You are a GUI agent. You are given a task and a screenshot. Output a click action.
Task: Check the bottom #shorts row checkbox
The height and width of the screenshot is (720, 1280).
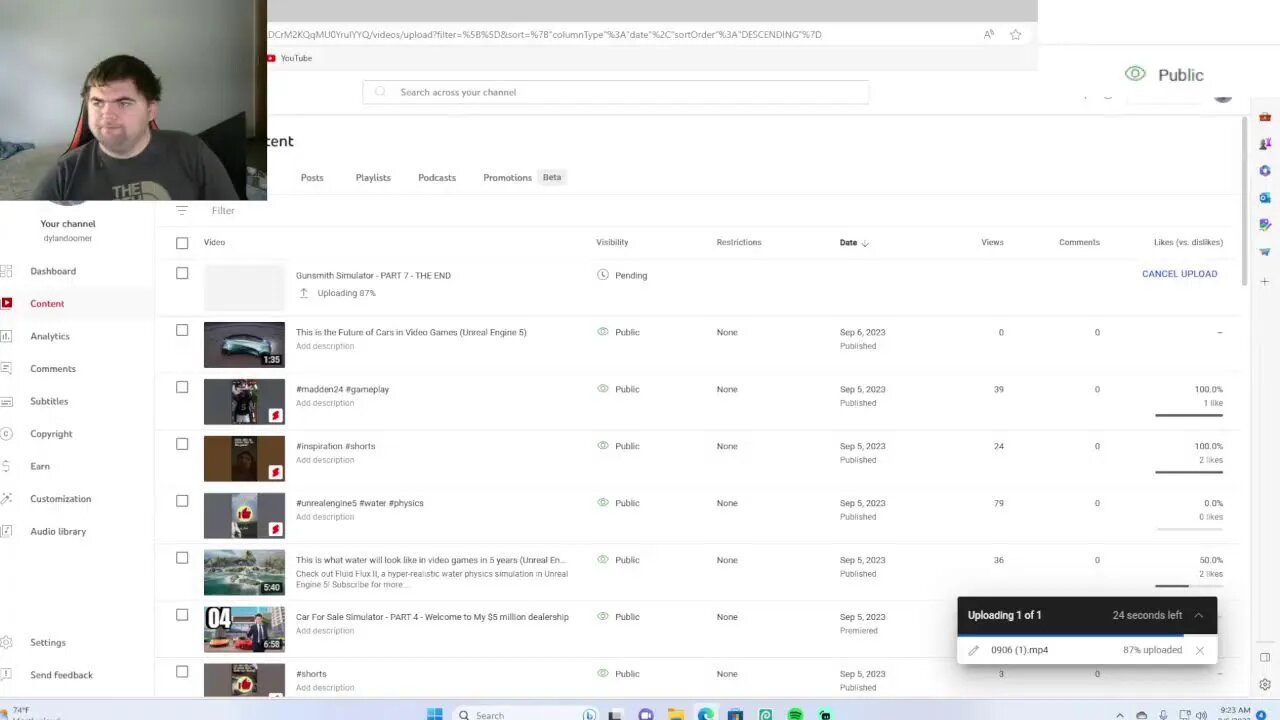[182, 672]
